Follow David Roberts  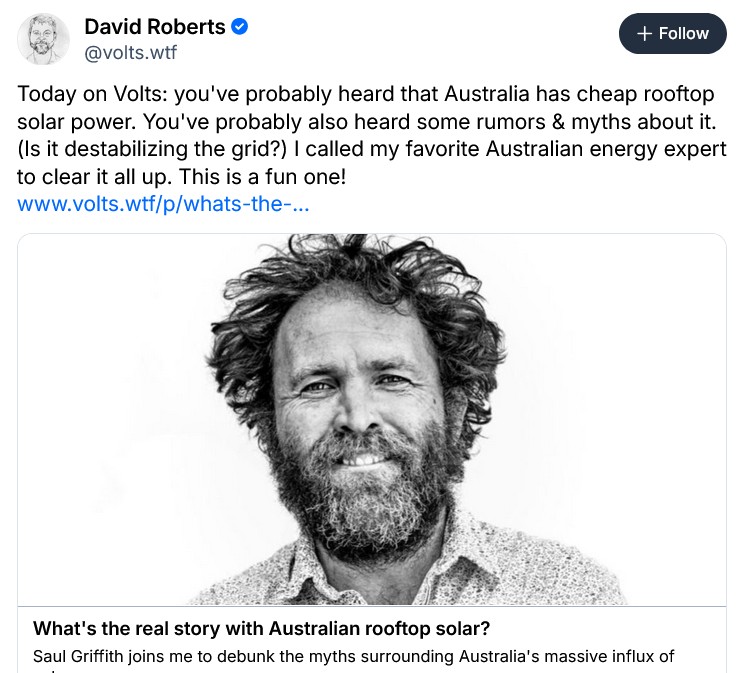[672, 34]
